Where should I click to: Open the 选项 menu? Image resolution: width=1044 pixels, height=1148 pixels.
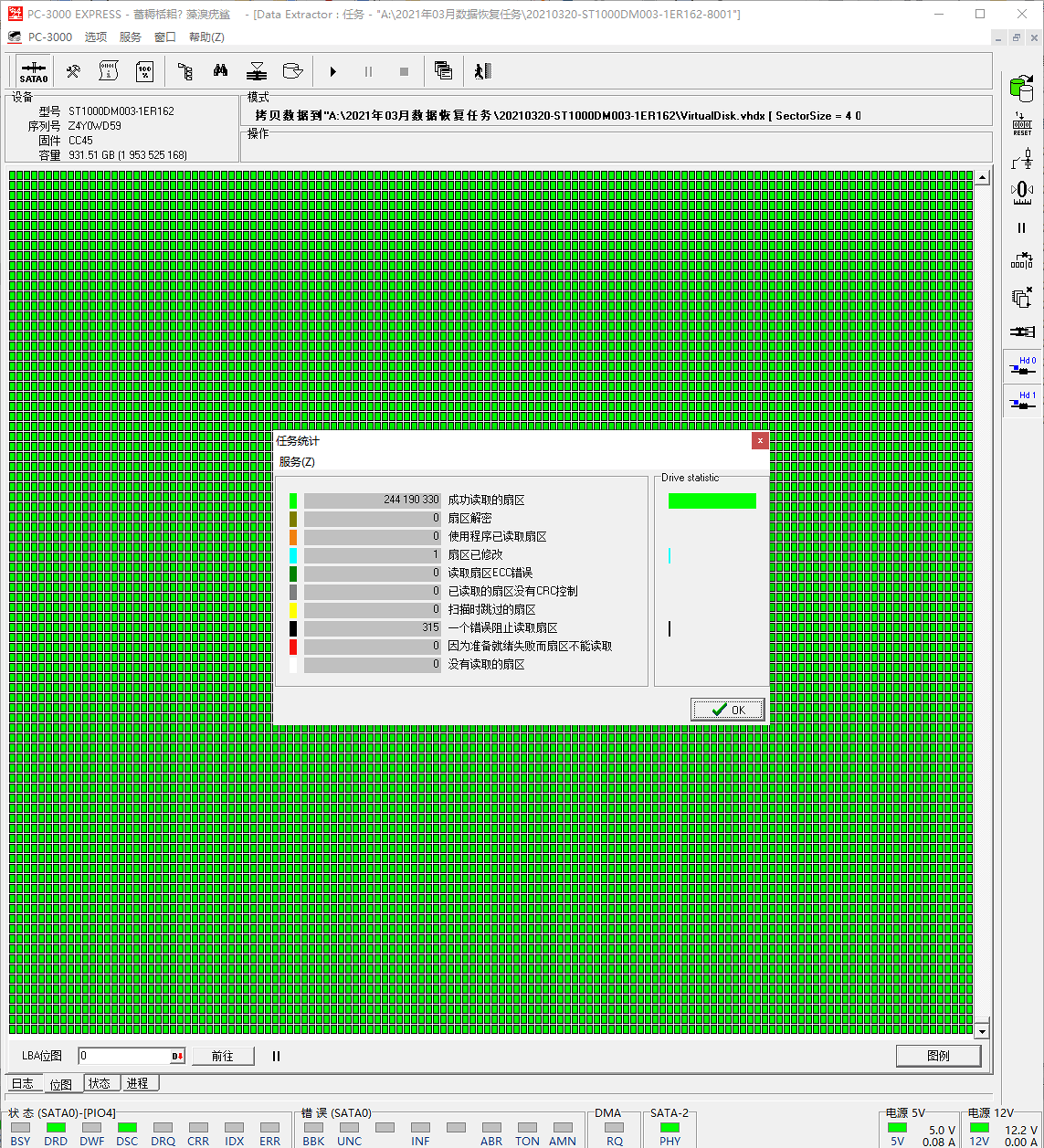click(96, 37)
